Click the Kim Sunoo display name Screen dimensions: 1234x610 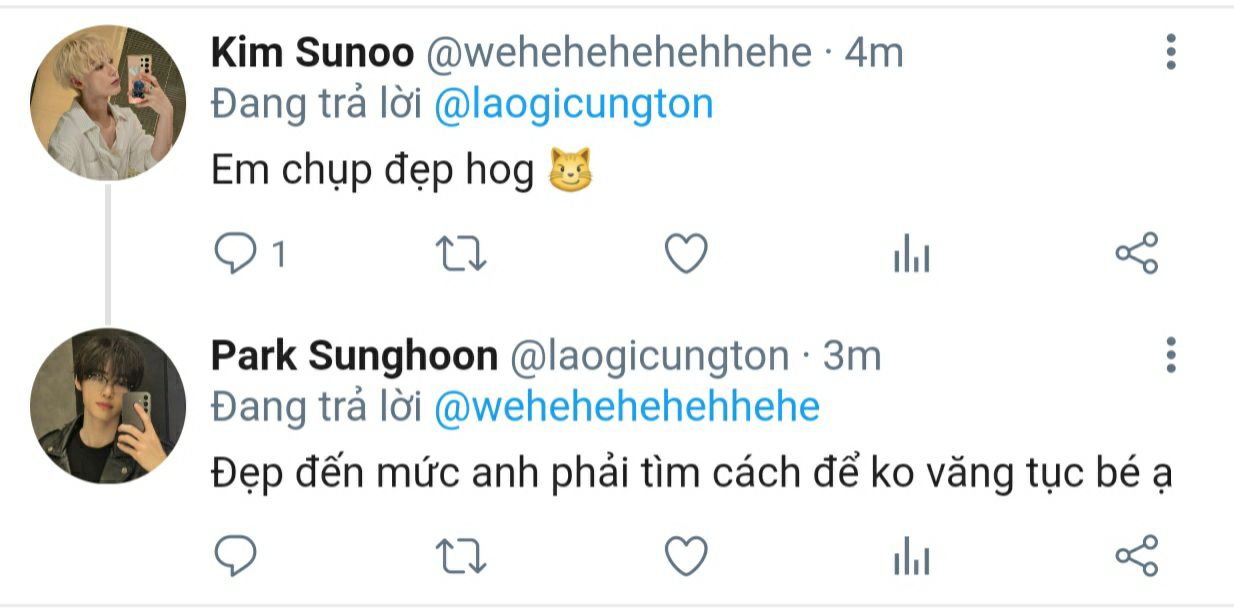tap(312, 53)
